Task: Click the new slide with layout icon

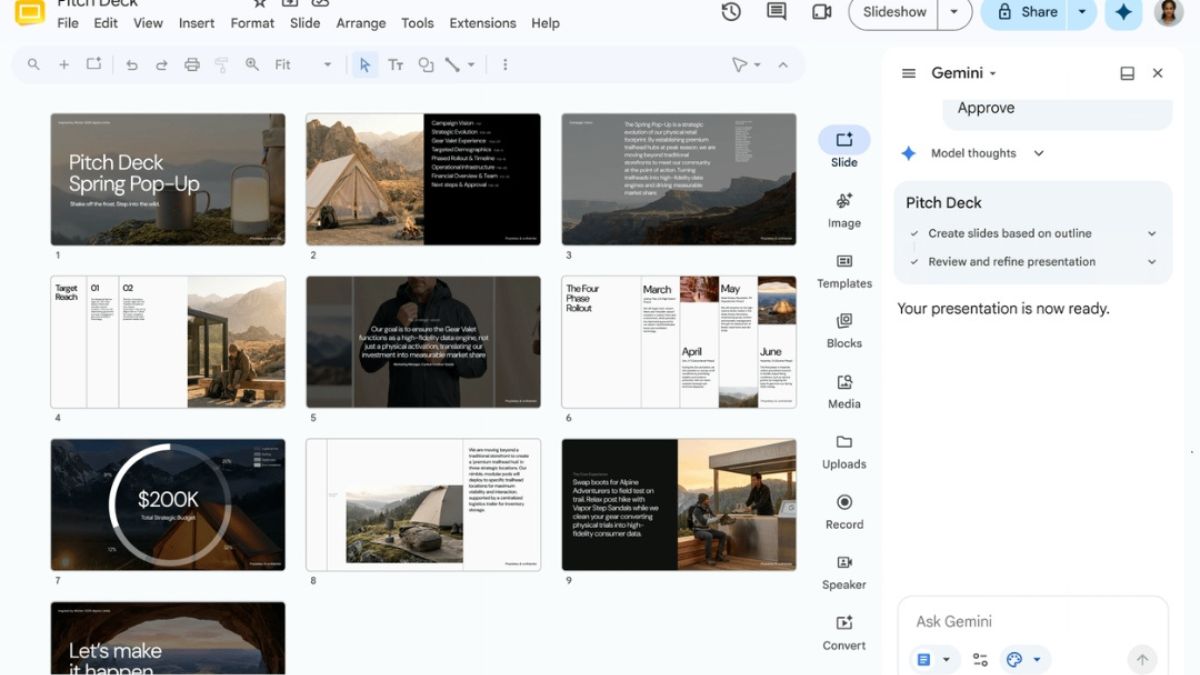Action: (93, 64)
